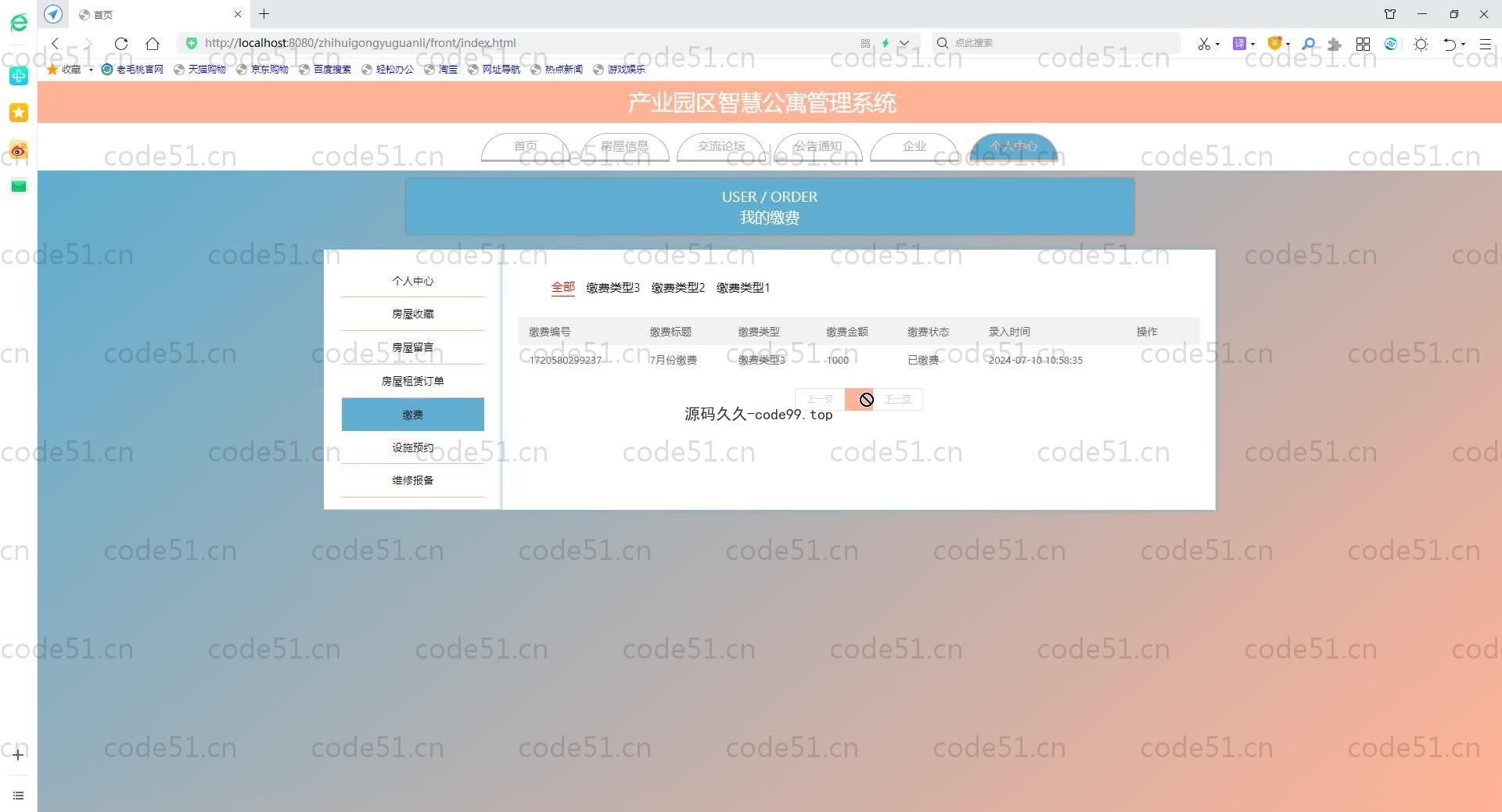Open the 企业 navigation tab
The height and width of the screenshot is (812, 1502).
[x=914, y=146]
